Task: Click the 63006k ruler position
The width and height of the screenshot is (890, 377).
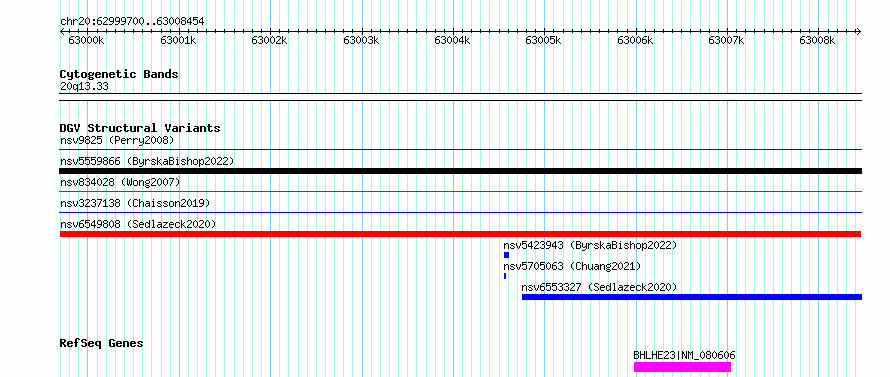Action: tap(635, 41)
